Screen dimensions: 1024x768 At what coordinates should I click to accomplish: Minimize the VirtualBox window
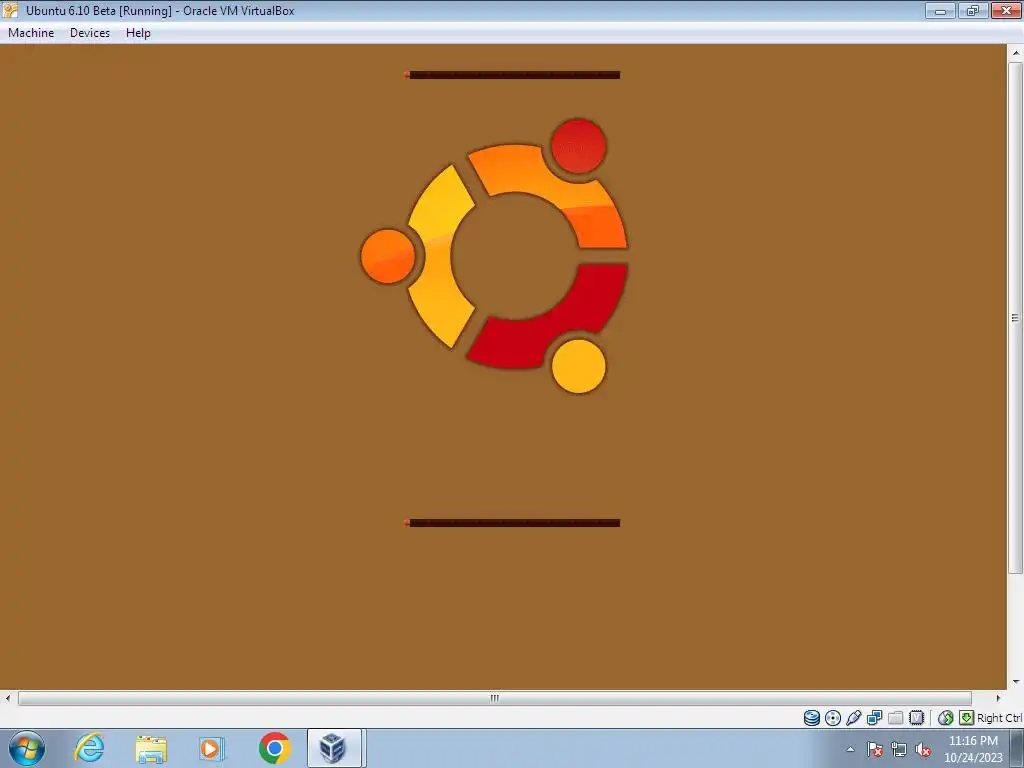point(940,10)
